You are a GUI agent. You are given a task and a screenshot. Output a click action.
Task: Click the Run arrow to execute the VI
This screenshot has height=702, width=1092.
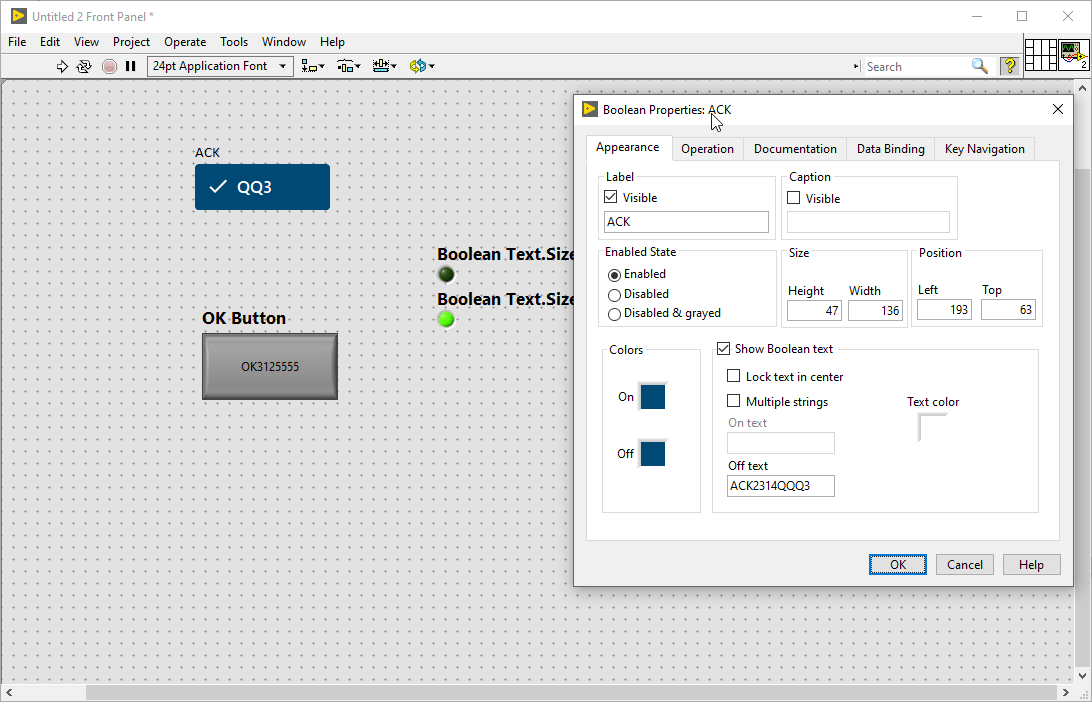tap(63, 66)
